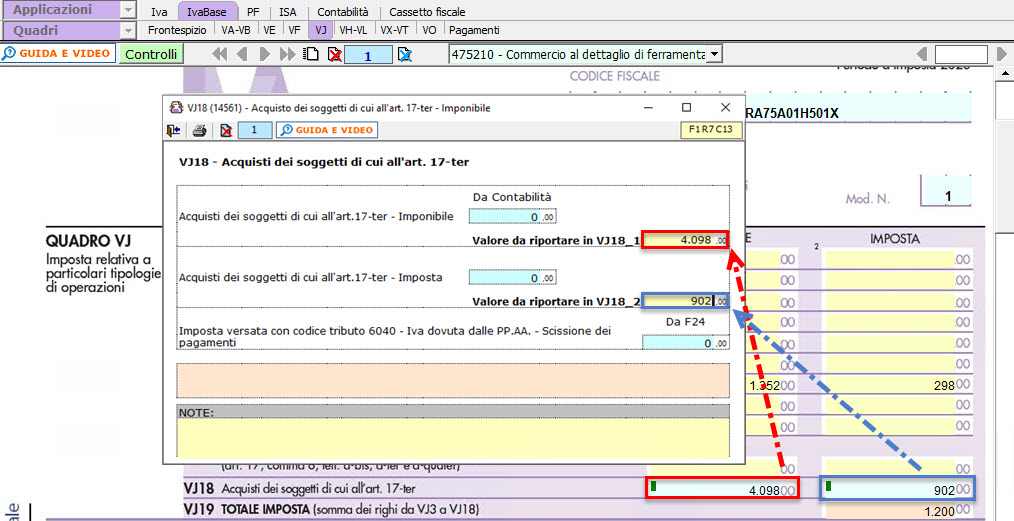Click the printer icon in VJ18 dialog
This screenshot has width=1014, height=521.
[199, 130]
